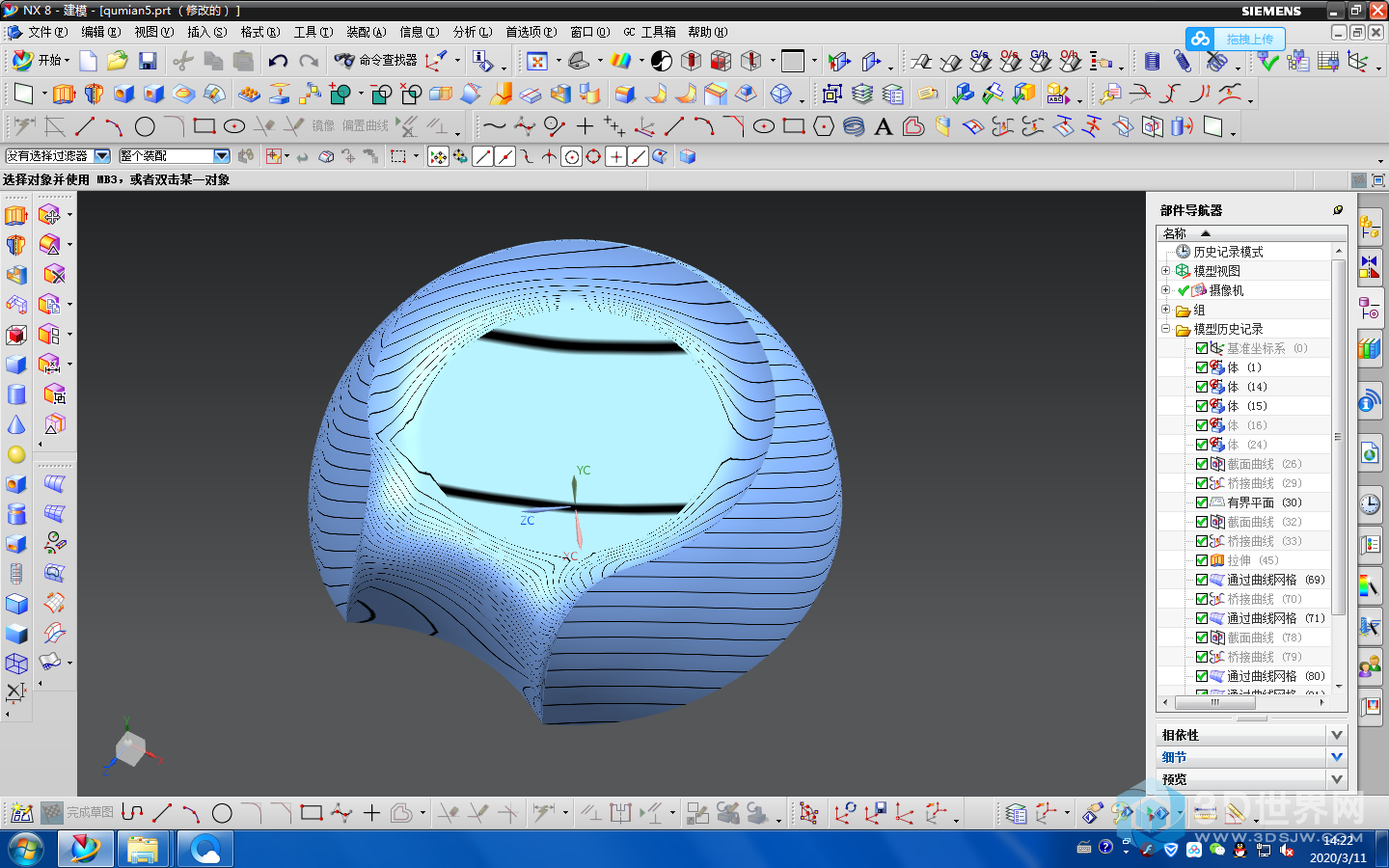The height and width of the screenshot is (868, 1389).
Task: Click the shaded rendering style sphere icon
Action: pos(662,61)
